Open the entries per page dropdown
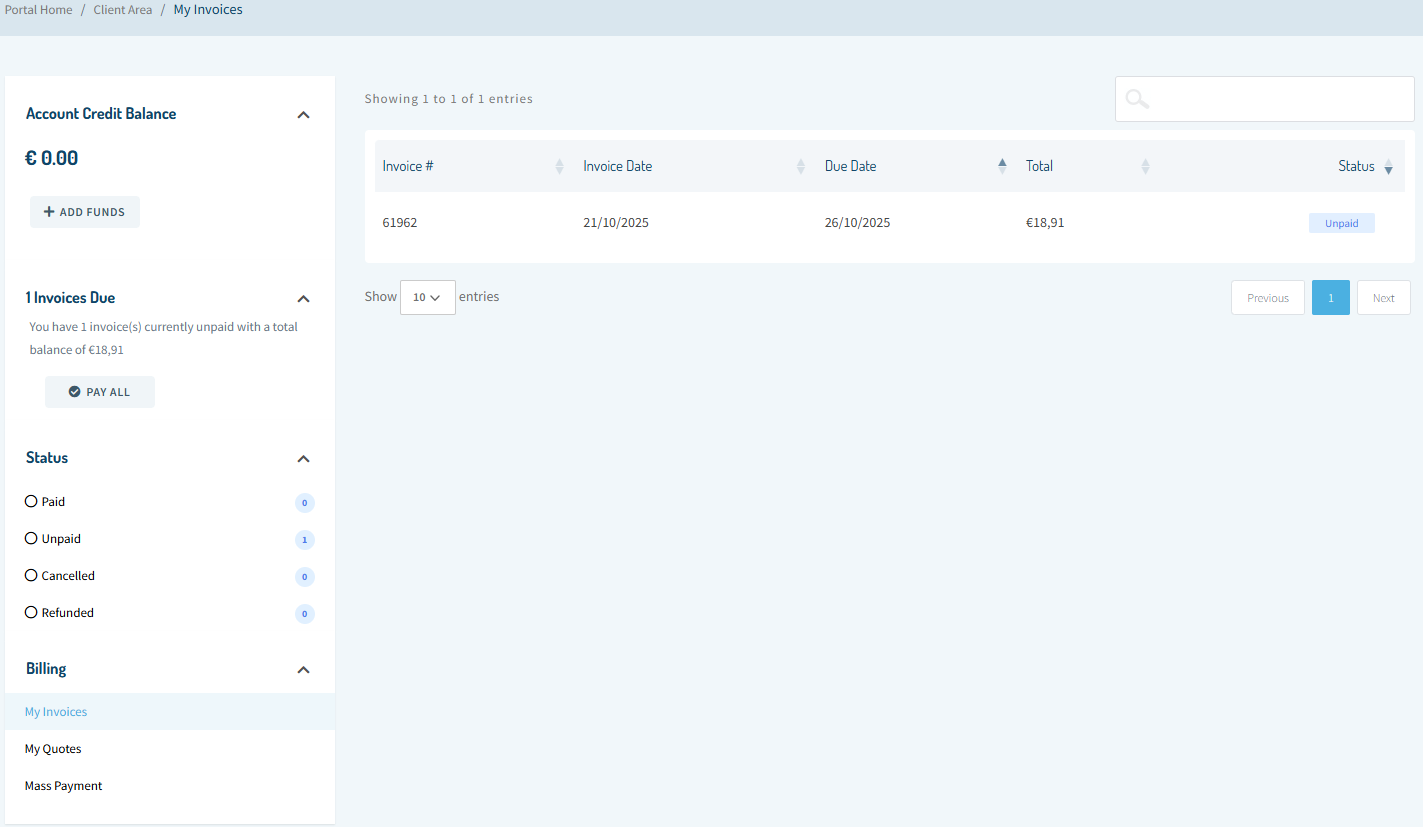 (427, 298)
